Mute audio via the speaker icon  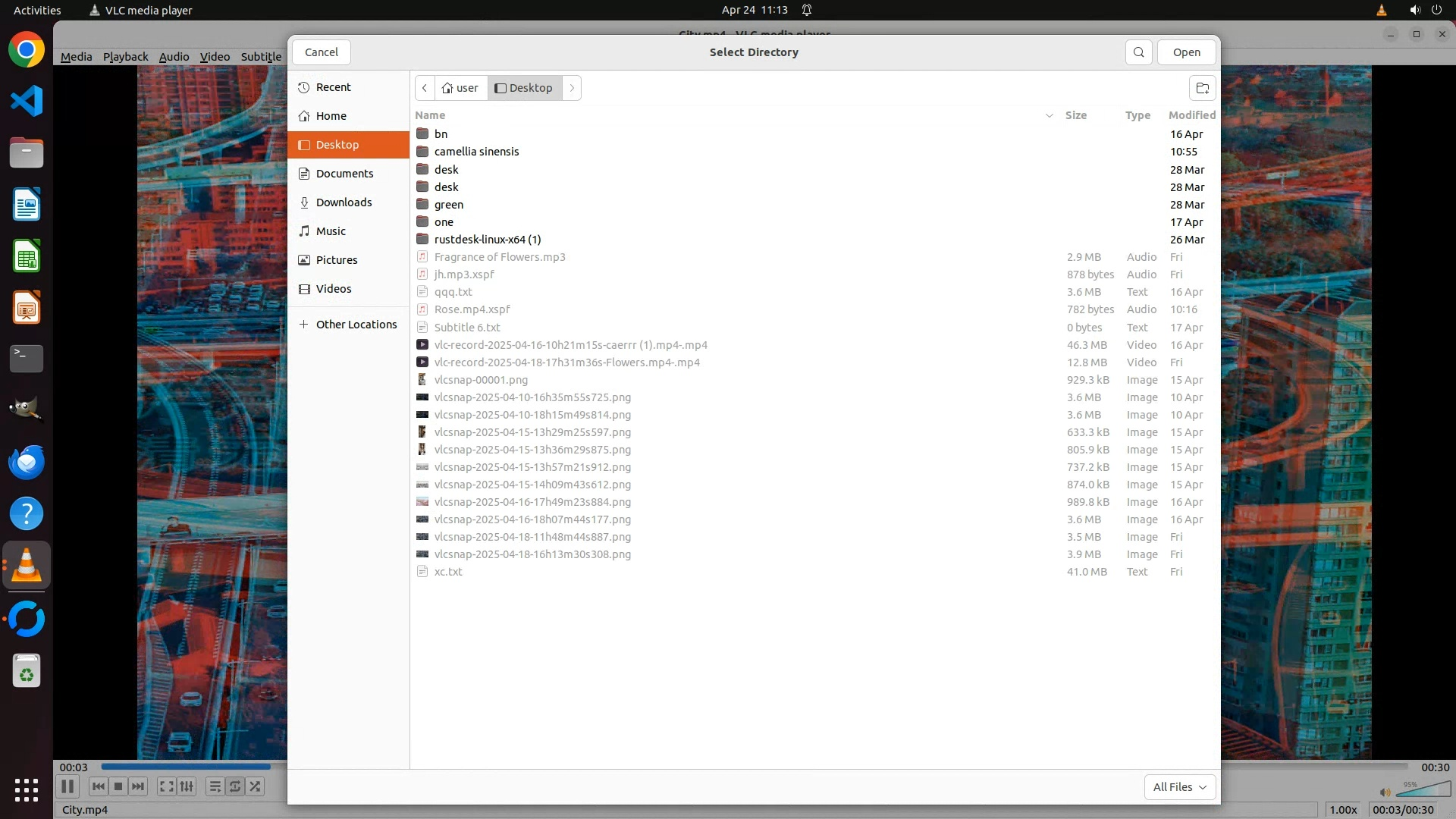click(x=1385, y=792)
